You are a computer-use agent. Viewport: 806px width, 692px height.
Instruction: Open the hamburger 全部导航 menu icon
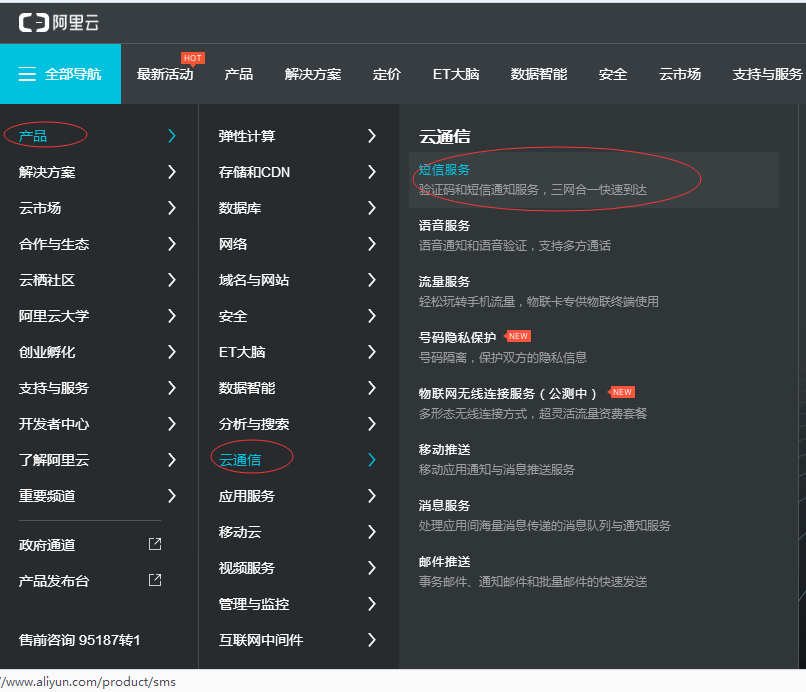tap(27, 74)
